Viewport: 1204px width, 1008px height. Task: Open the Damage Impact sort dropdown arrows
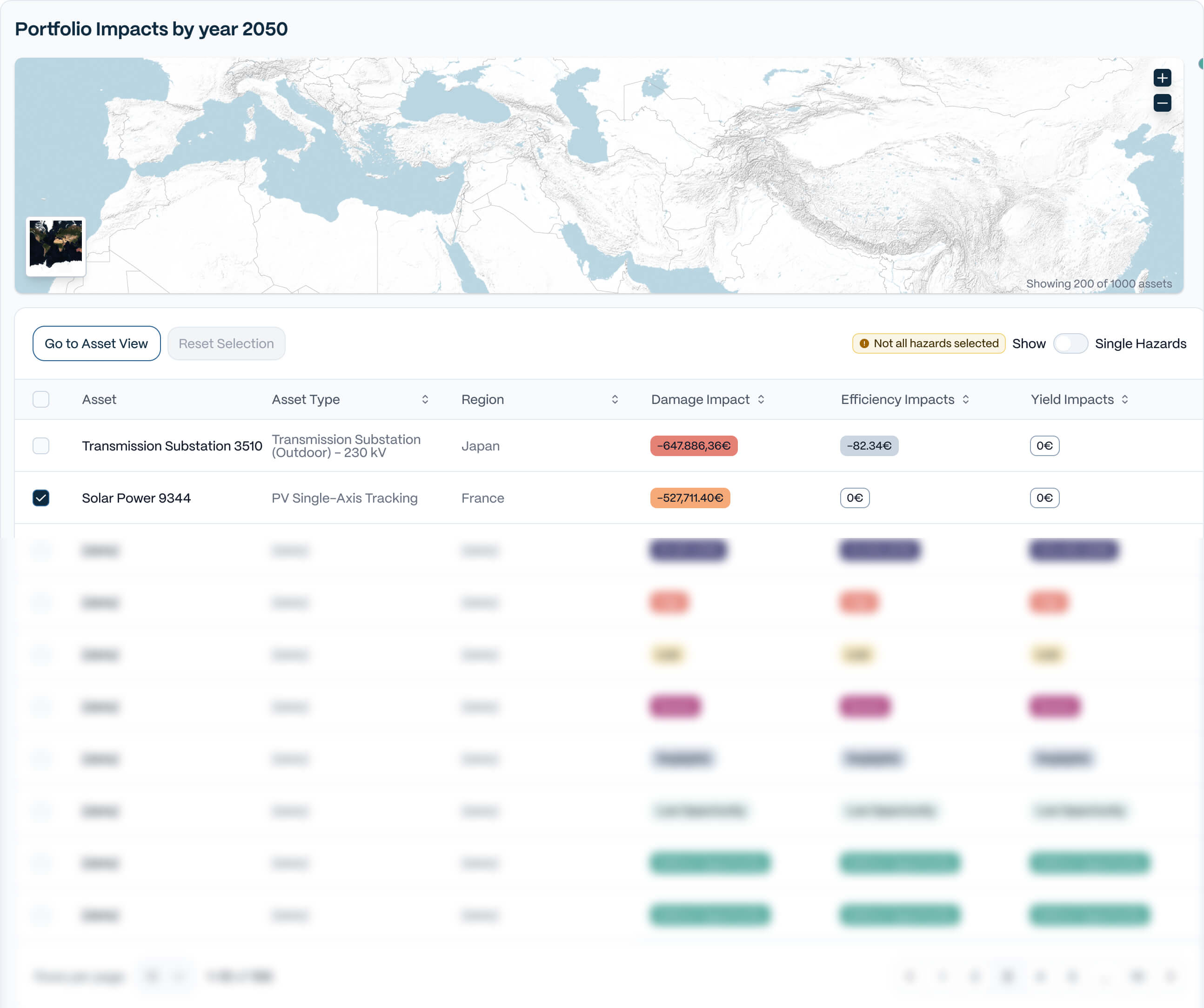point(762,399)
